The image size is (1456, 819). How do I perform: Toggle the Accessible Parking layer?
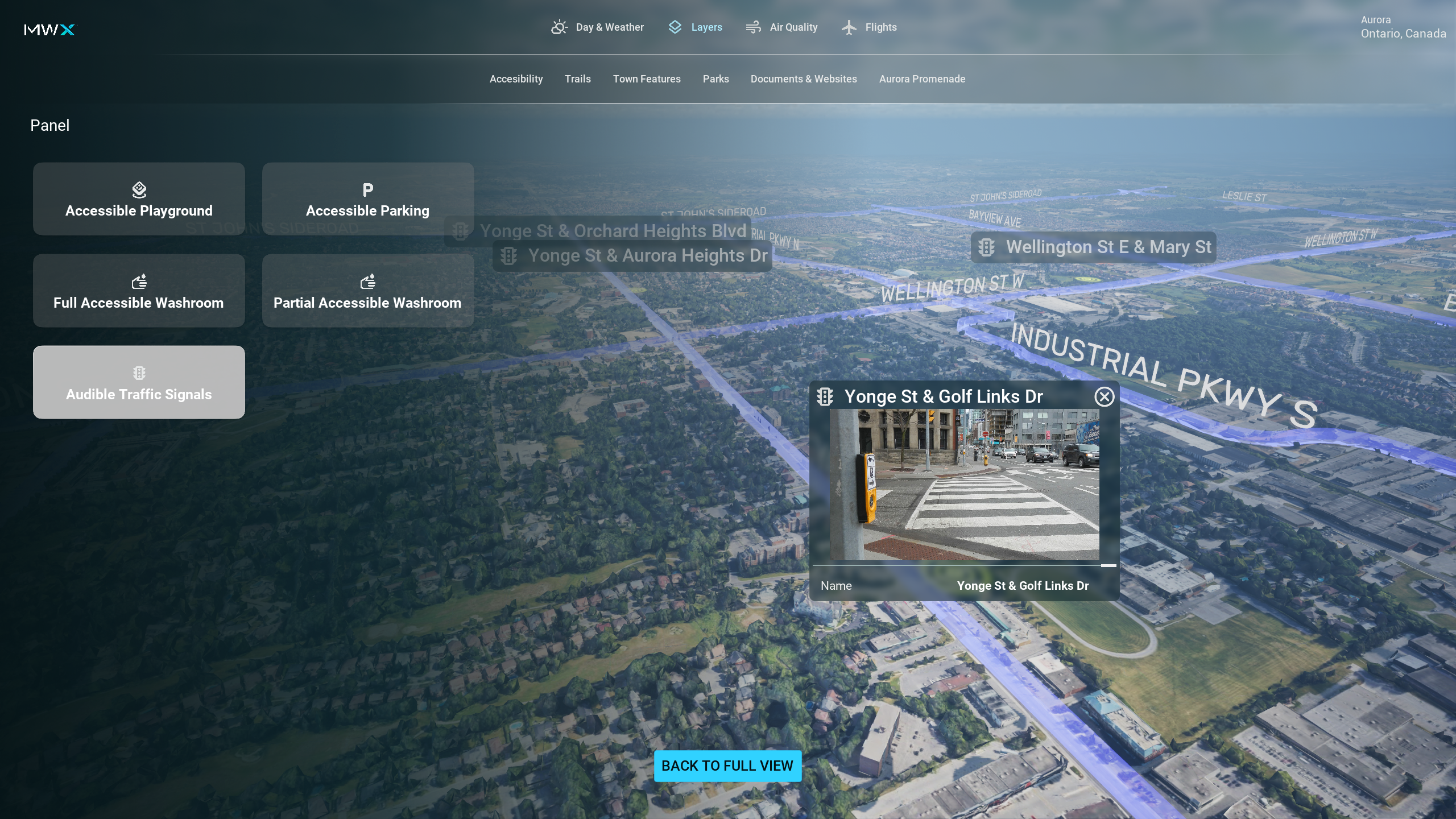point(367,199)
